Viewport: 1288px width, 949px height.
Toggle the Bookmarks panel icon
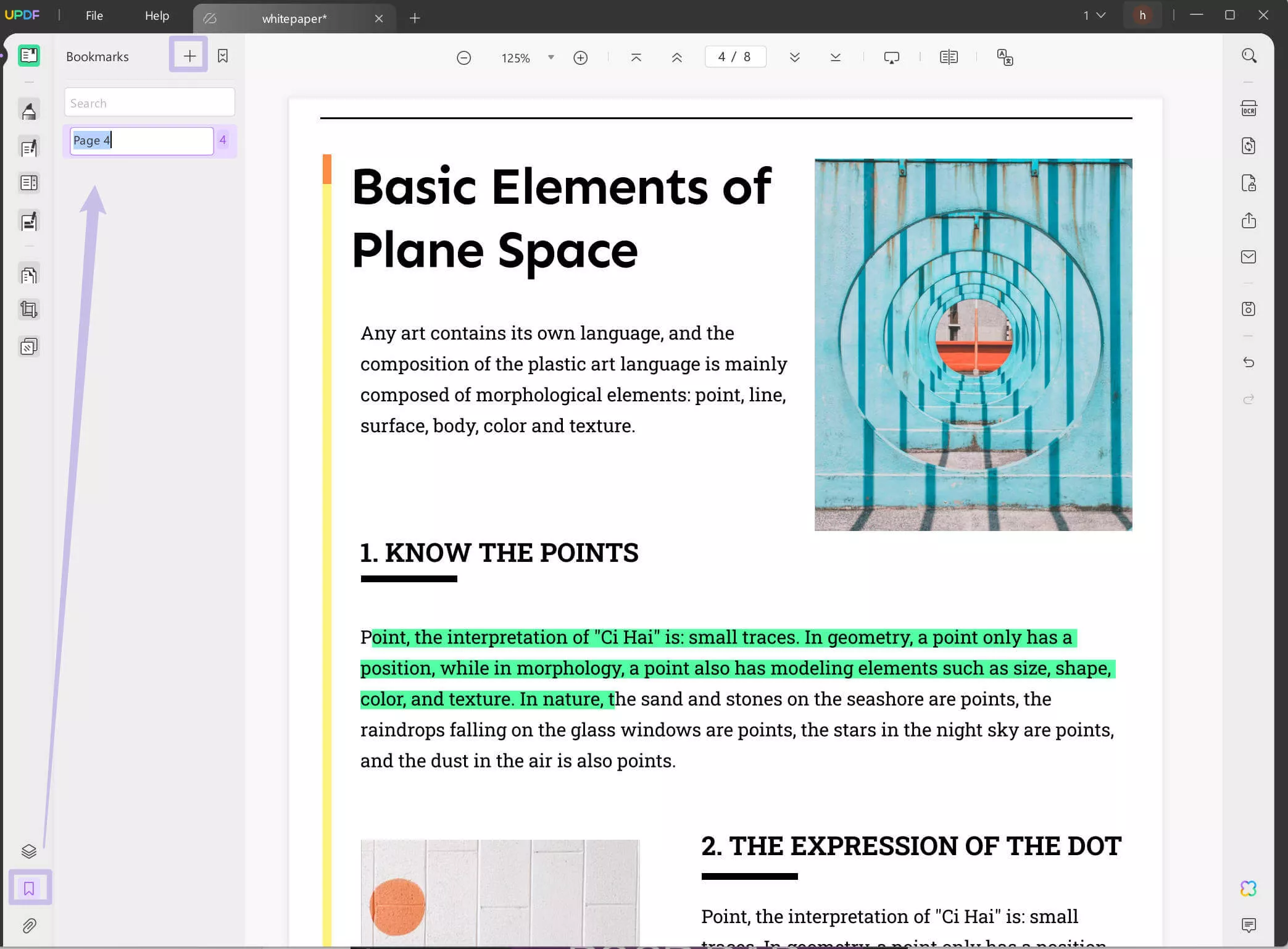tap(29, 888)
